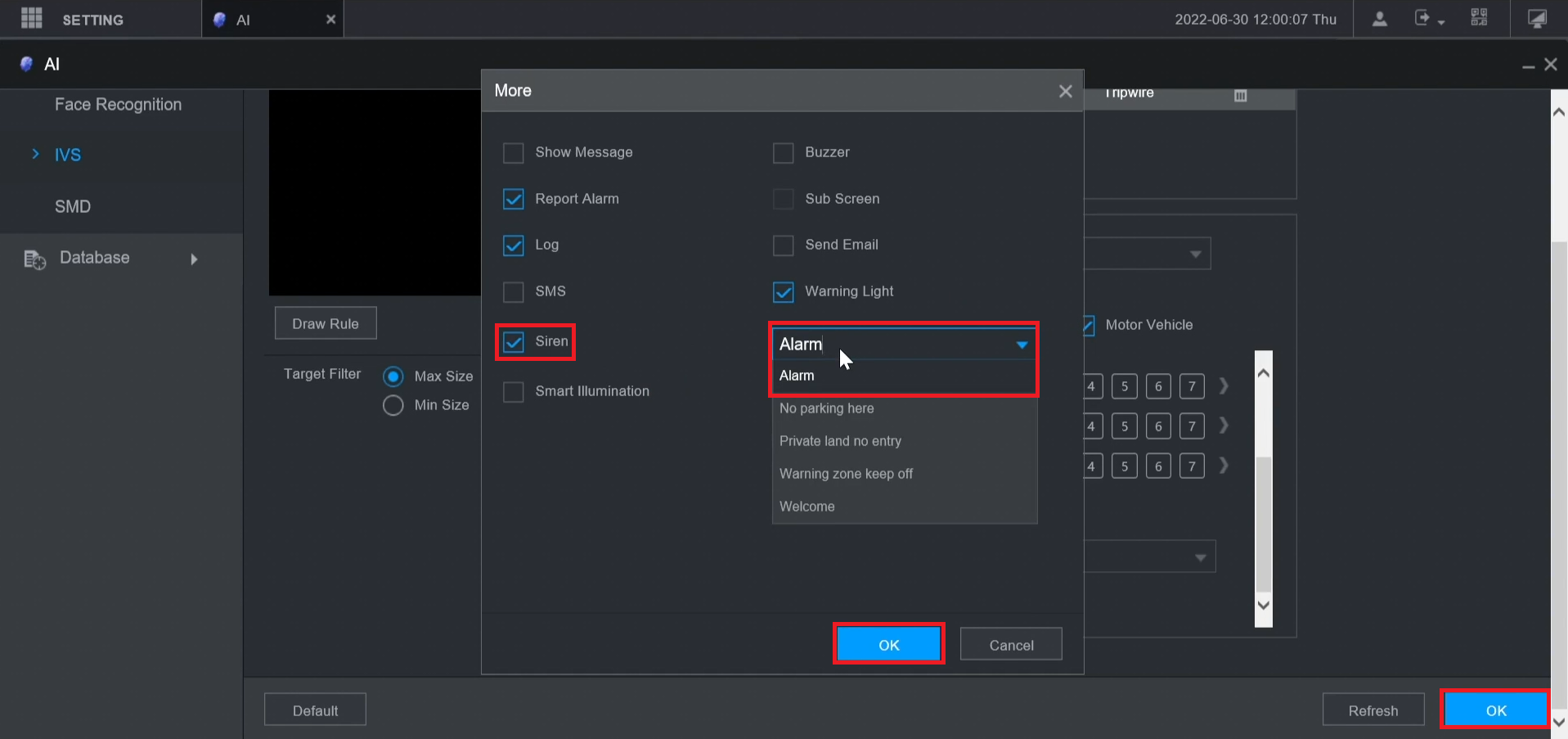Close the More dialog with the X

(x=1065, y=91)
